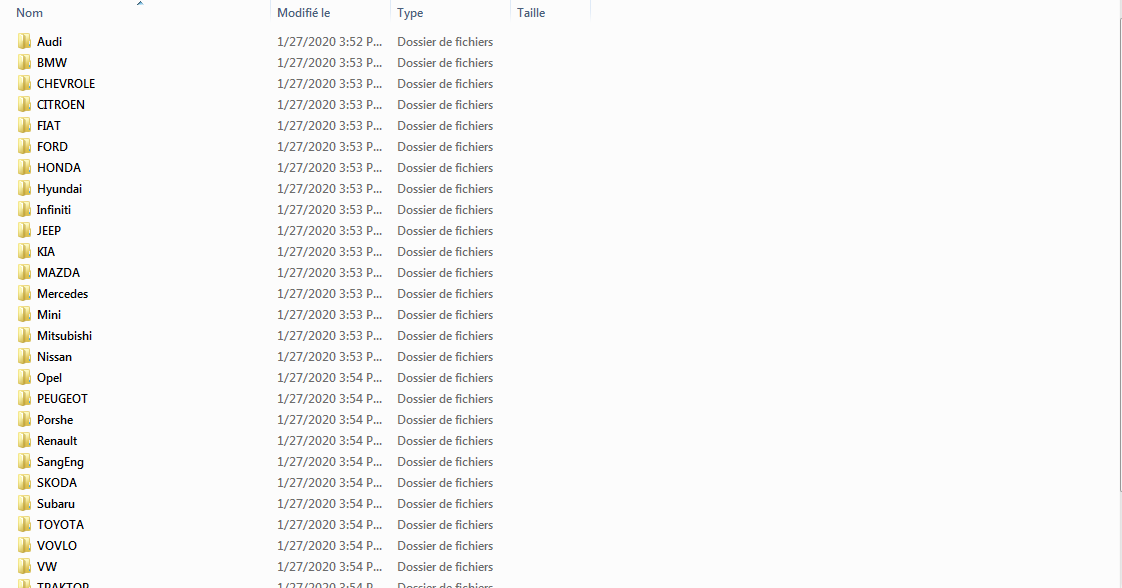Click the Audi modified date cell
The height and width of the screenshot is (588, 1122).
point(330,41)
